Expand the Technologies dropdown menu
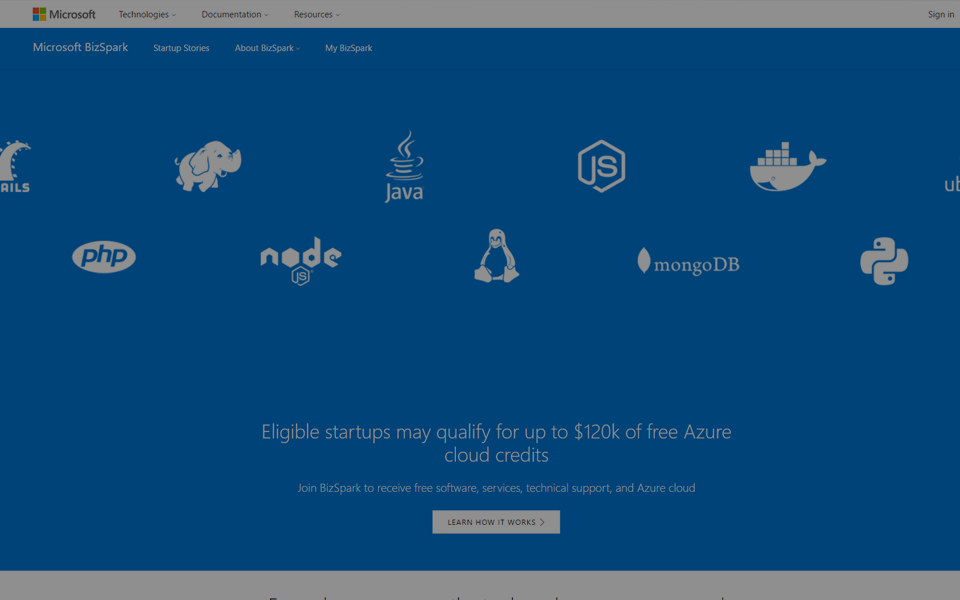The height and width of the screenshot is (600, 960). coord(146,15)
